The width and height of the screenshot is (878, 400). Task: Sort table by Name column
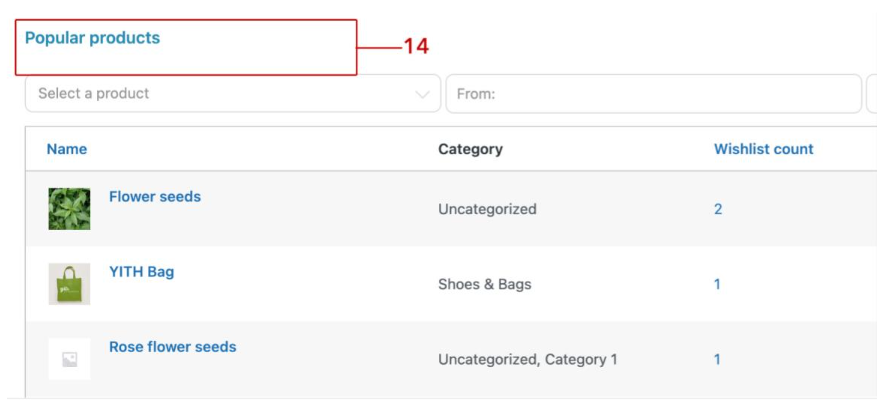tap(67, 149)
